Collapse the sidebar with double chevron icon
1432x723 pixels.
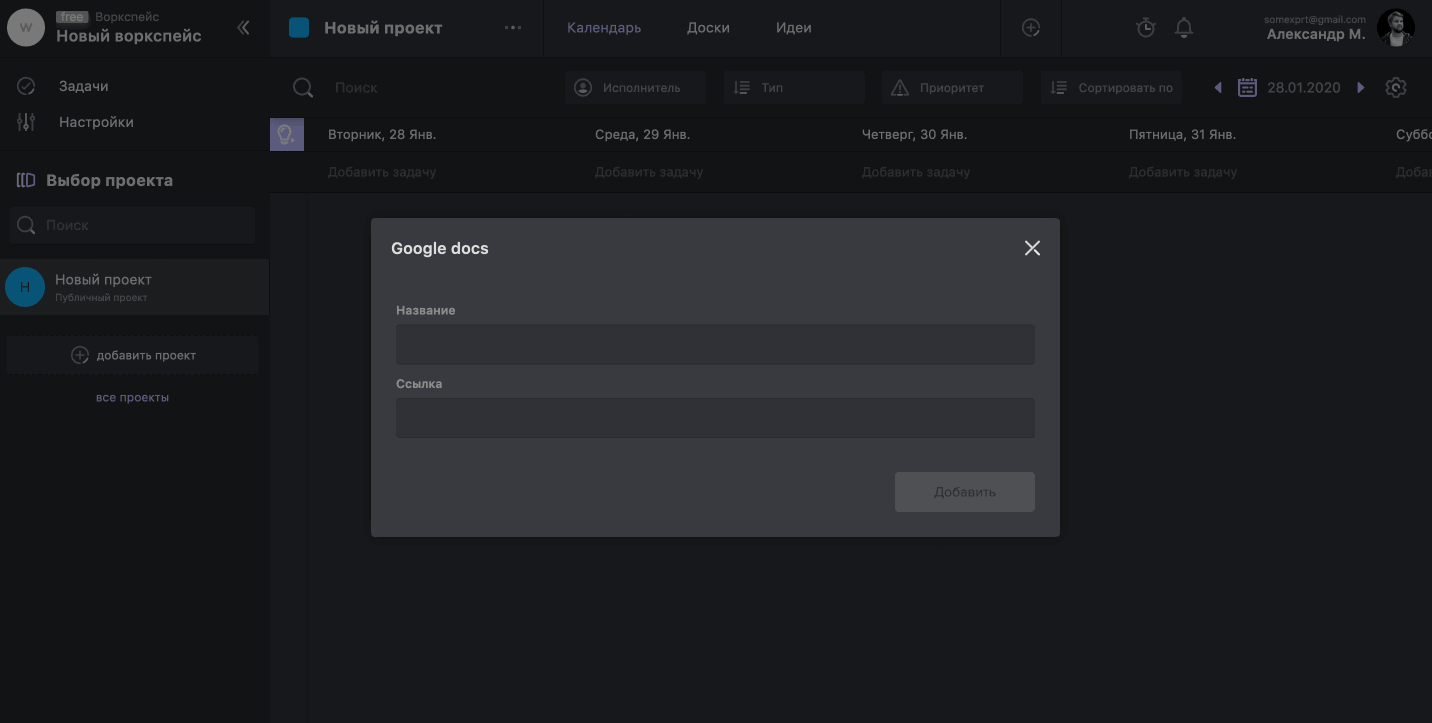(243, 28)
